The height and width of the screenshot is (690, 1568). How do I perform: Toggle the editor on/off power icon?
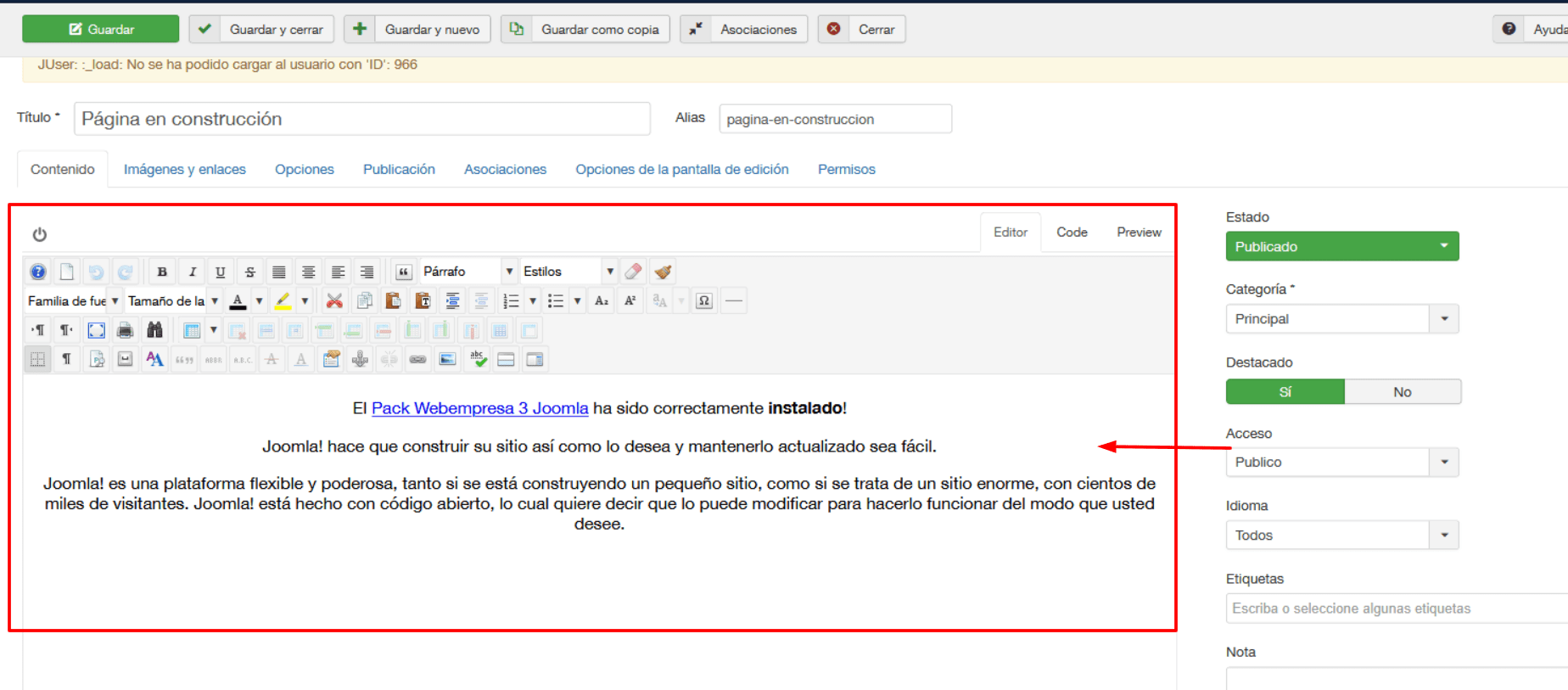click(x=39, y=234)
